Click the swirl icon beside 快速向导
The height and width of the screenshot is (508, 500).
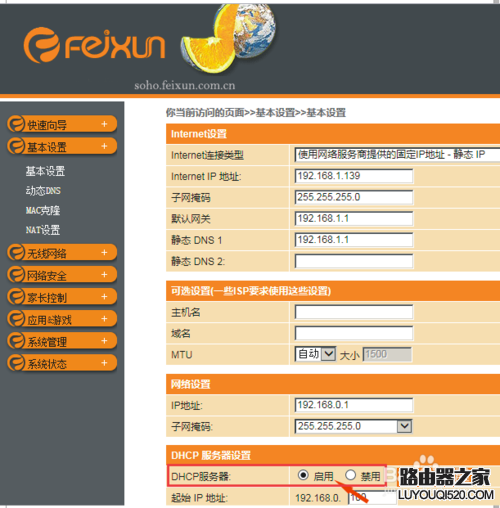pyautogui.click(x=16, y=124)
